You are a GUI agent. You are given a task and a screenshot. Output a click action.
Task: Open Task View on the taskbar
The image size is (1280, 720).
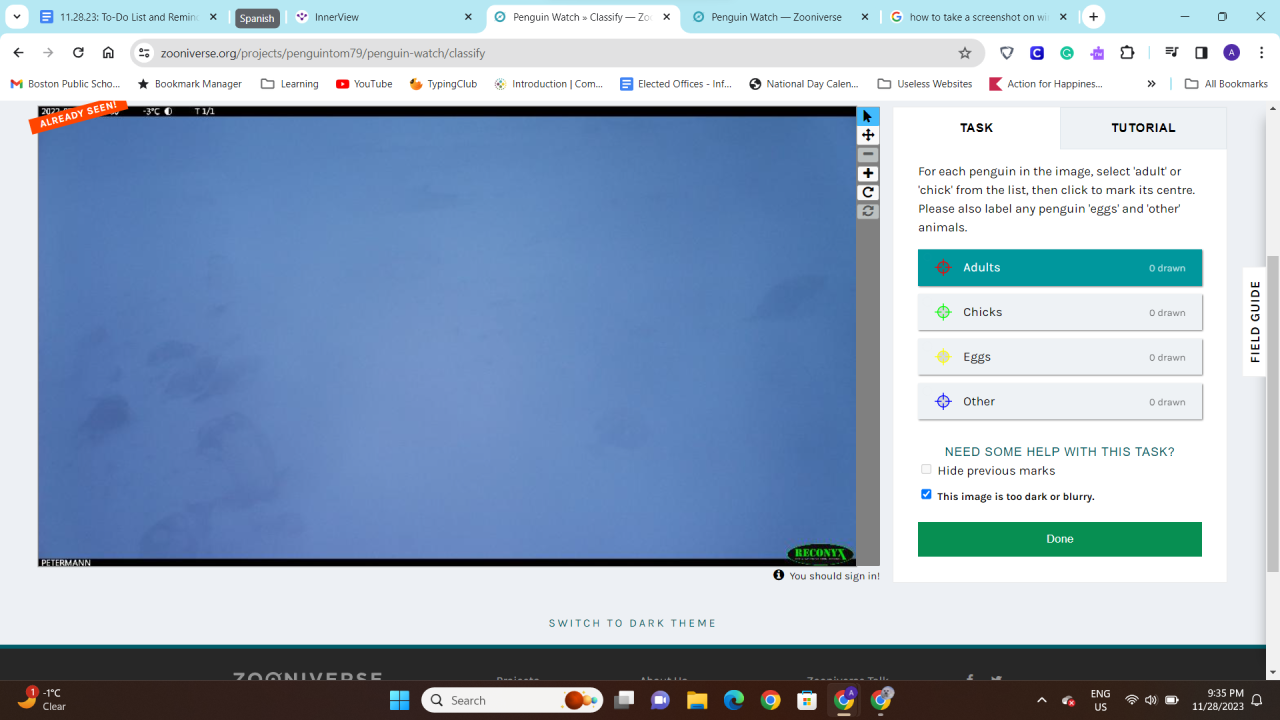624,700
